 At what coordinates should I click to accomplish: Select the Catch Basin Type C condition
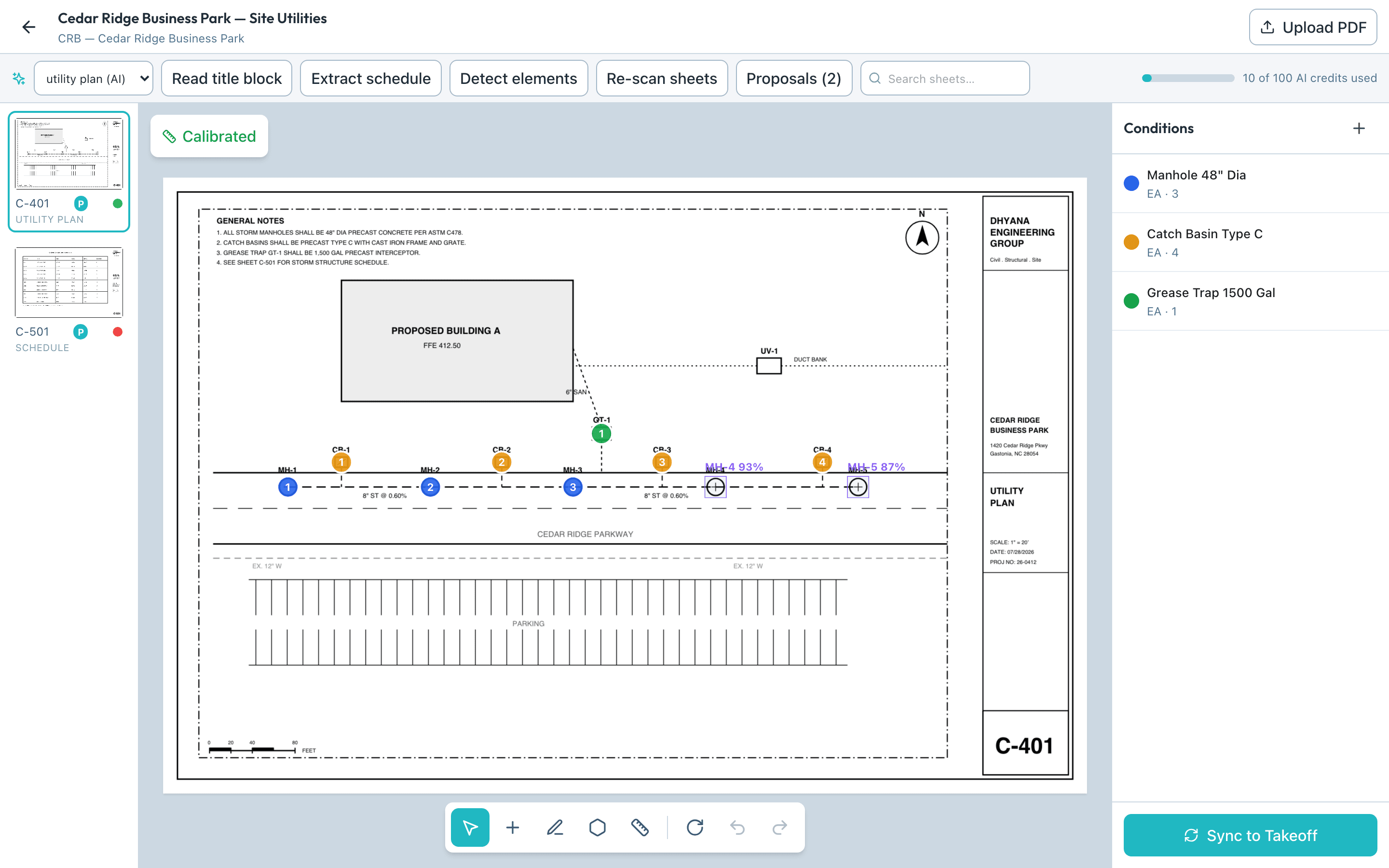(x=1250, y=243)
